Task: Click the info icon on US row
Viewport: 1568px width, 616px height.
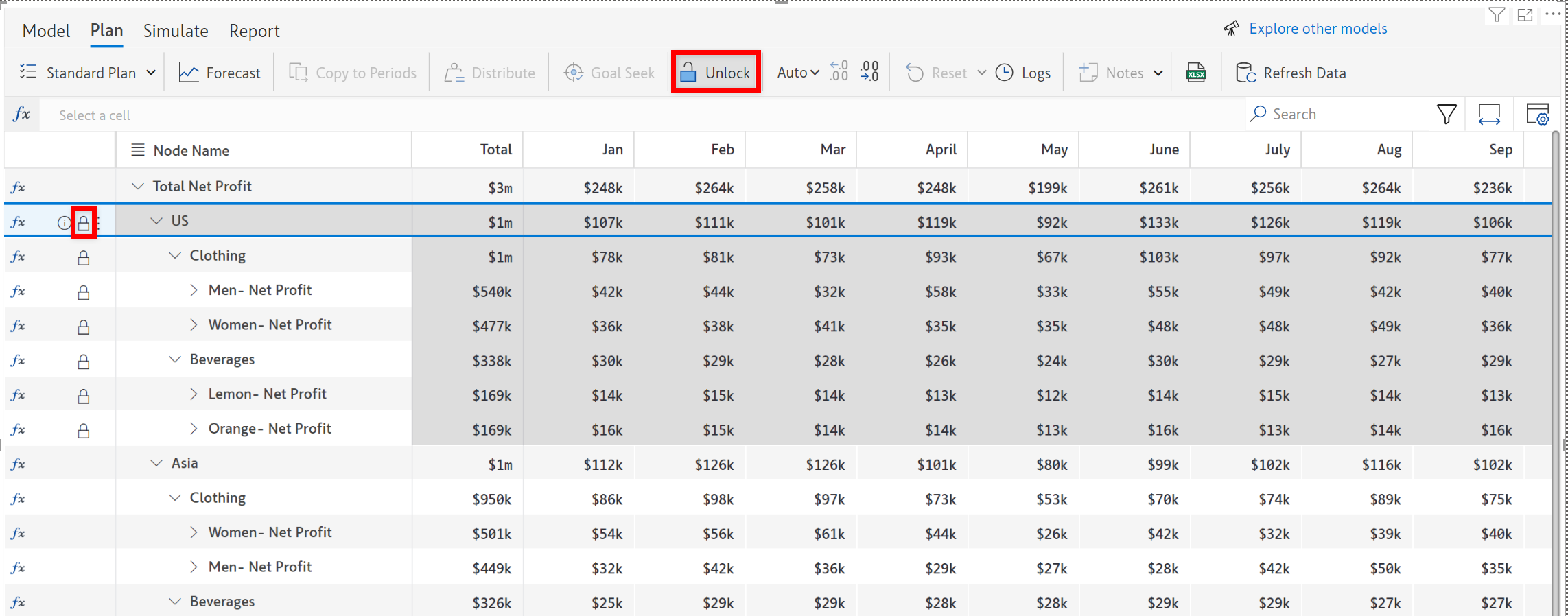Action: tap(63, 223)
